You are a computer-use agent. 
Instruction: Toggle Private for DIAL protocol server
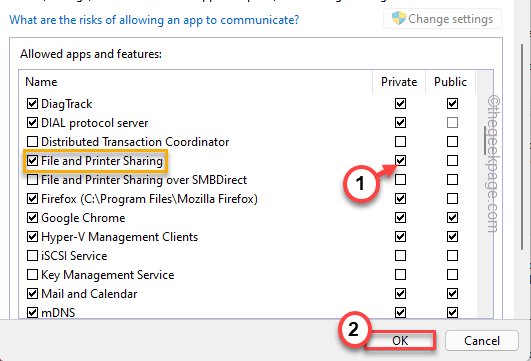coord(400,123)
